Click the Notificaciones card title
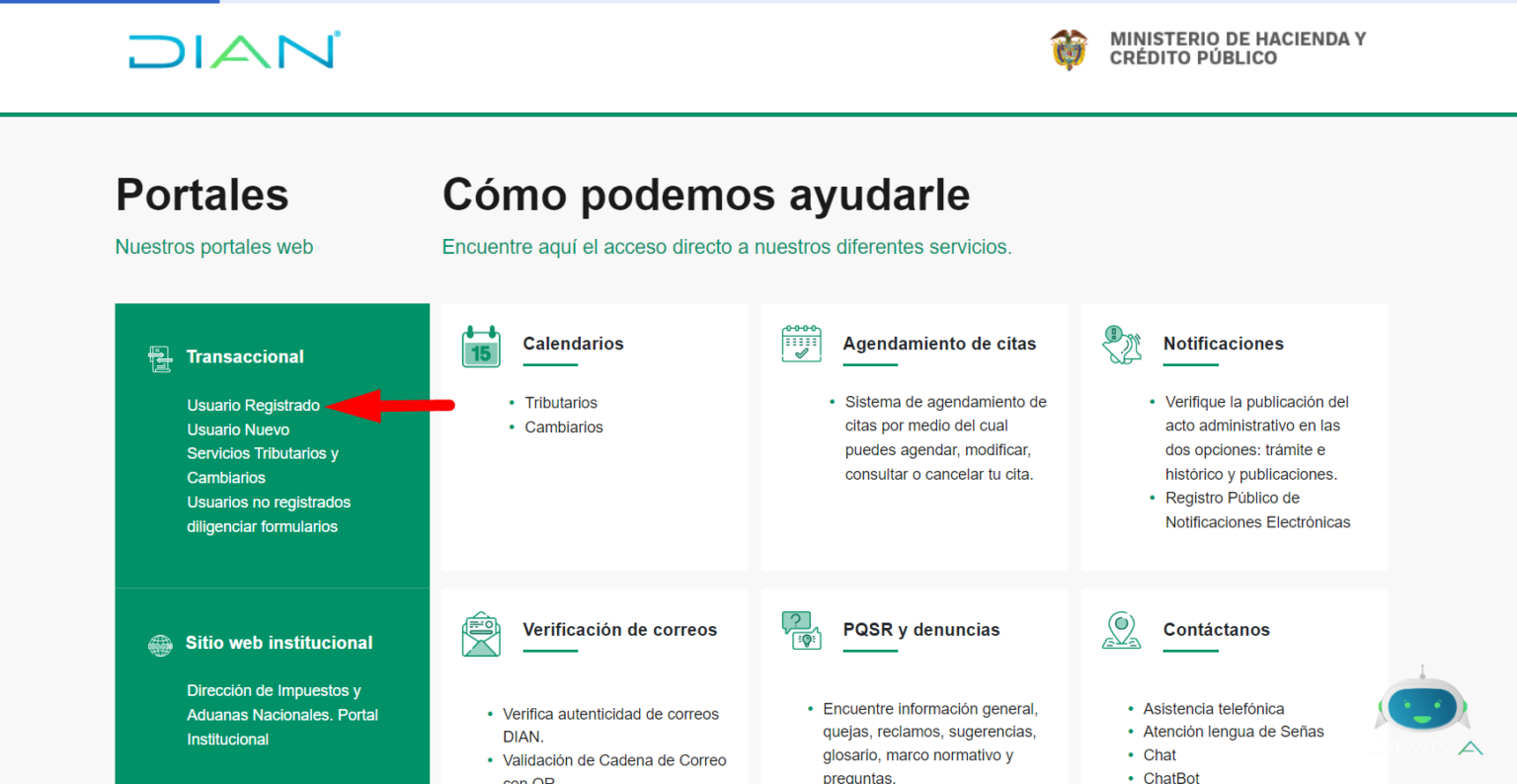Screen dimensions: 1517x784 point(1224,344)
